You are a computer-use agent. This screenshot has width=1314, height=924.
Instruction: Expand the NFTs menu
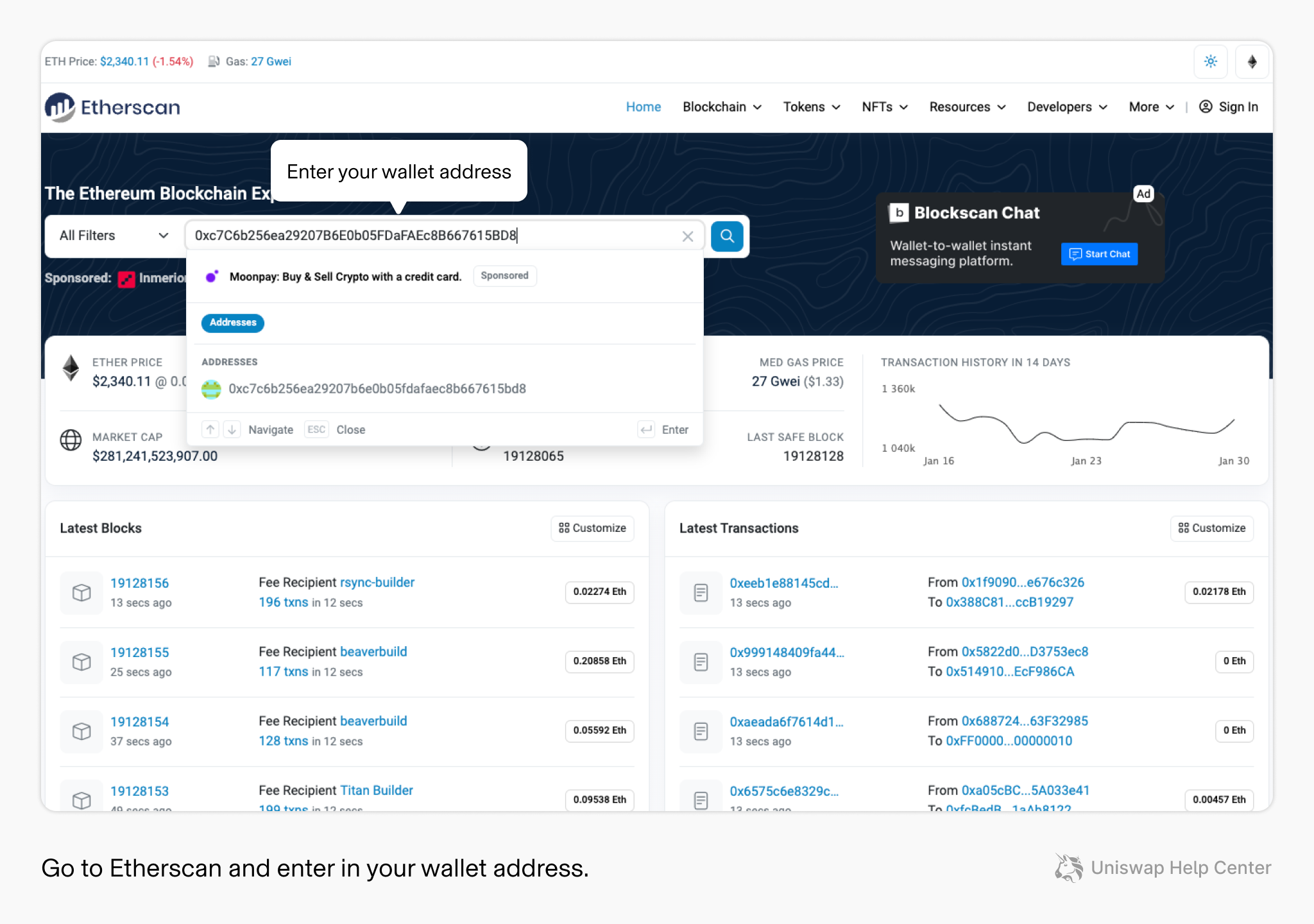[885, 107]
